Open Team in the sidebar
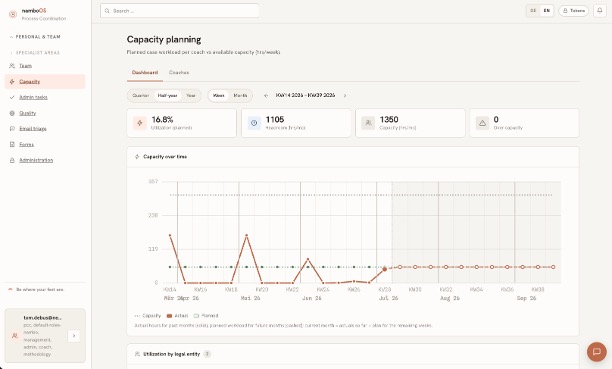612x369 pixels. [x=45, y=66]
